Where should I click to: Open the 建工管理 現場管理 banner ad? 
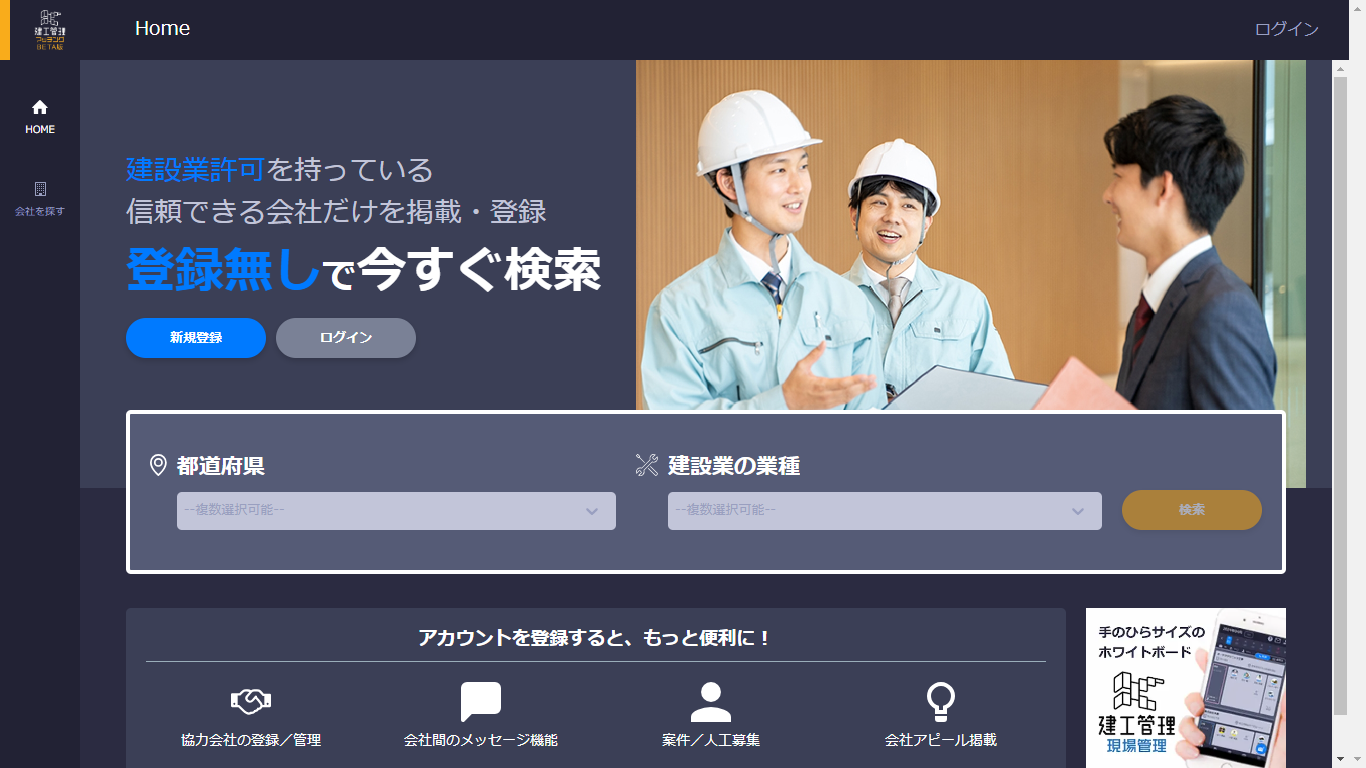(x=1186, y=688)
